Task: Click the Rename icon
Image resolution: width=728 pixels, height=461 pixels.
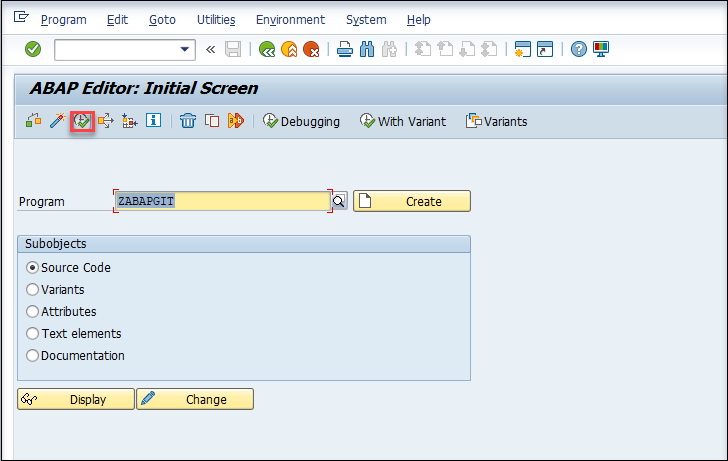Action: 236,121
